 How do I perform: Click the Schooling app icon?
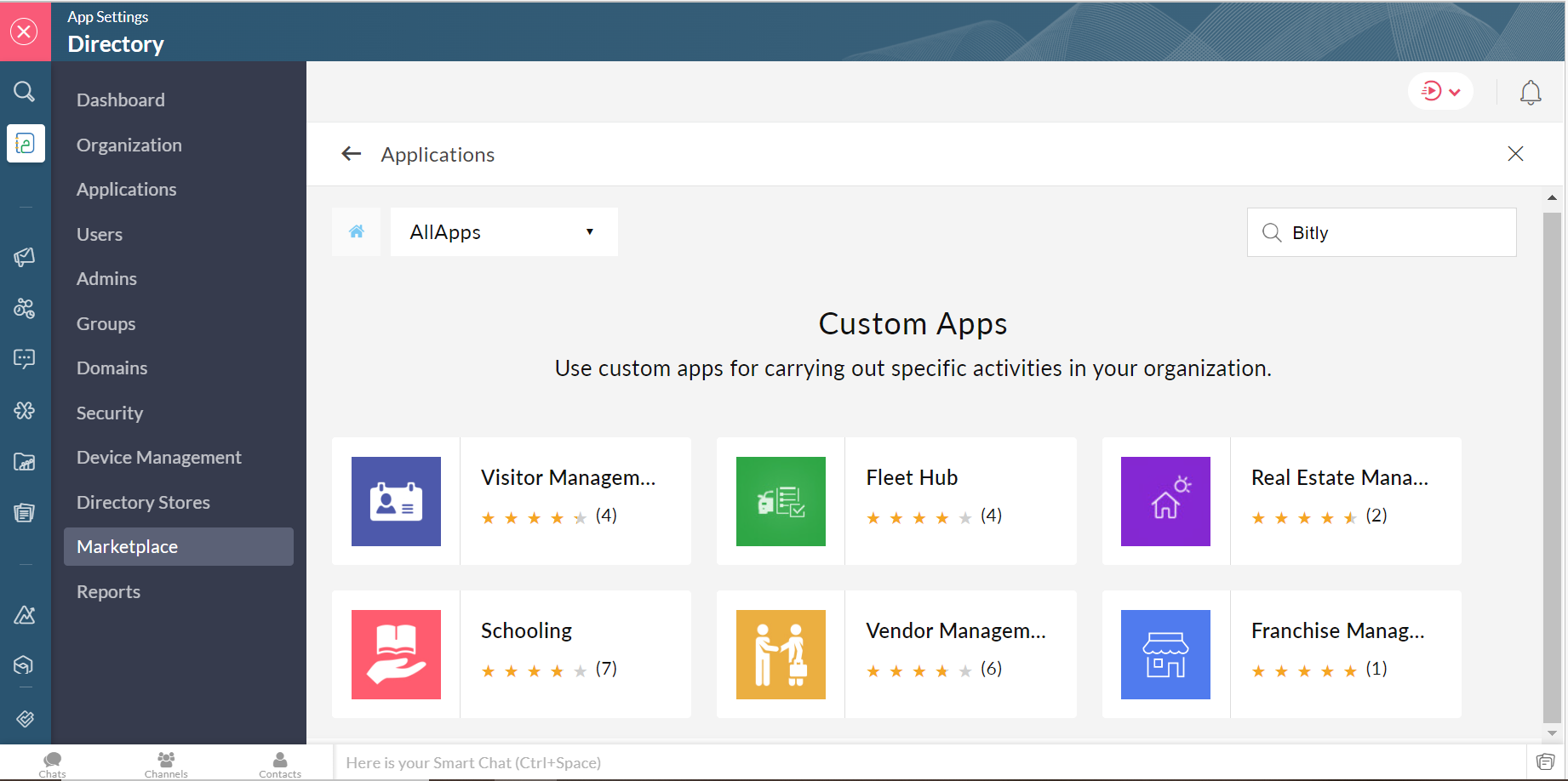[x=396, y=654]
